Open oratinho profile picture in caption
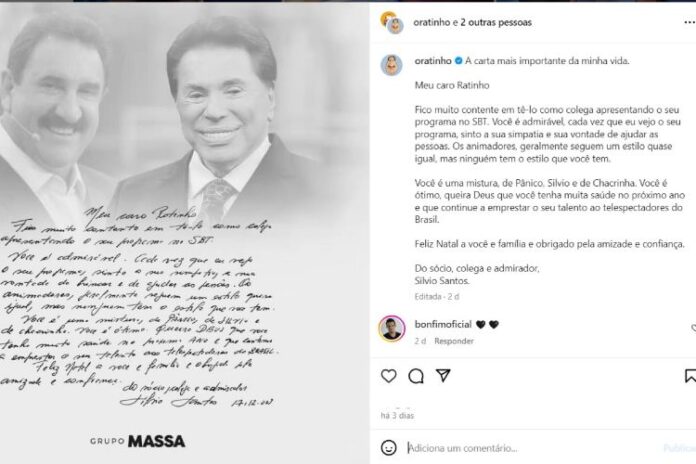 tap(392, 65)
